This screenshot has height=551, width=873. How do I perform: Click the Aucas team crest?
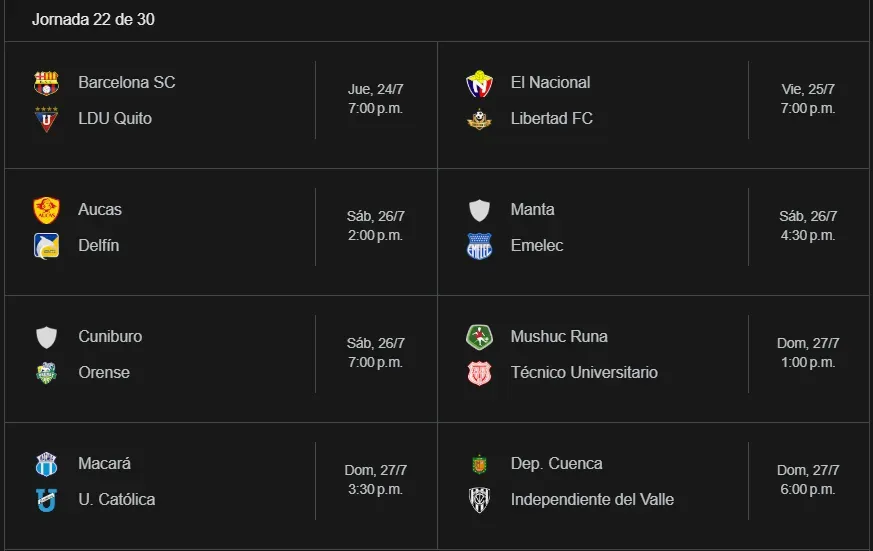click(46, 210)
